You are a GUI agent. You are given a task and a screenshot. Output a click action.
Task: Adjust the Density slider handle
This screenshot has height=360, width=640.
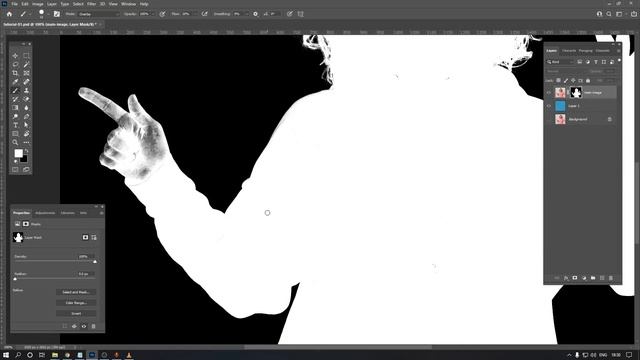click(95, 262)
